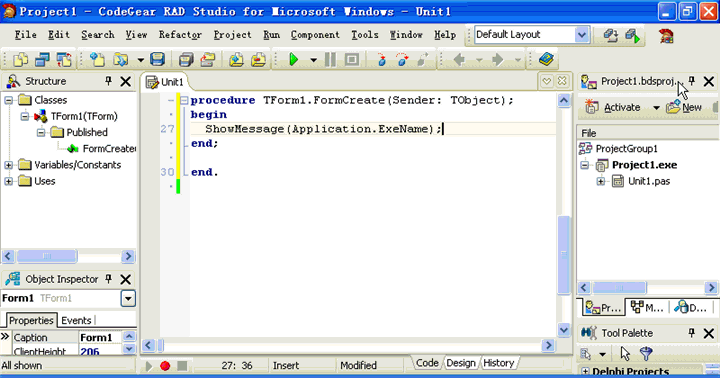This screenshot has width=720, height=378.
Task: Click the Open file toolbar icon
Action: click(x=121, y=59)
